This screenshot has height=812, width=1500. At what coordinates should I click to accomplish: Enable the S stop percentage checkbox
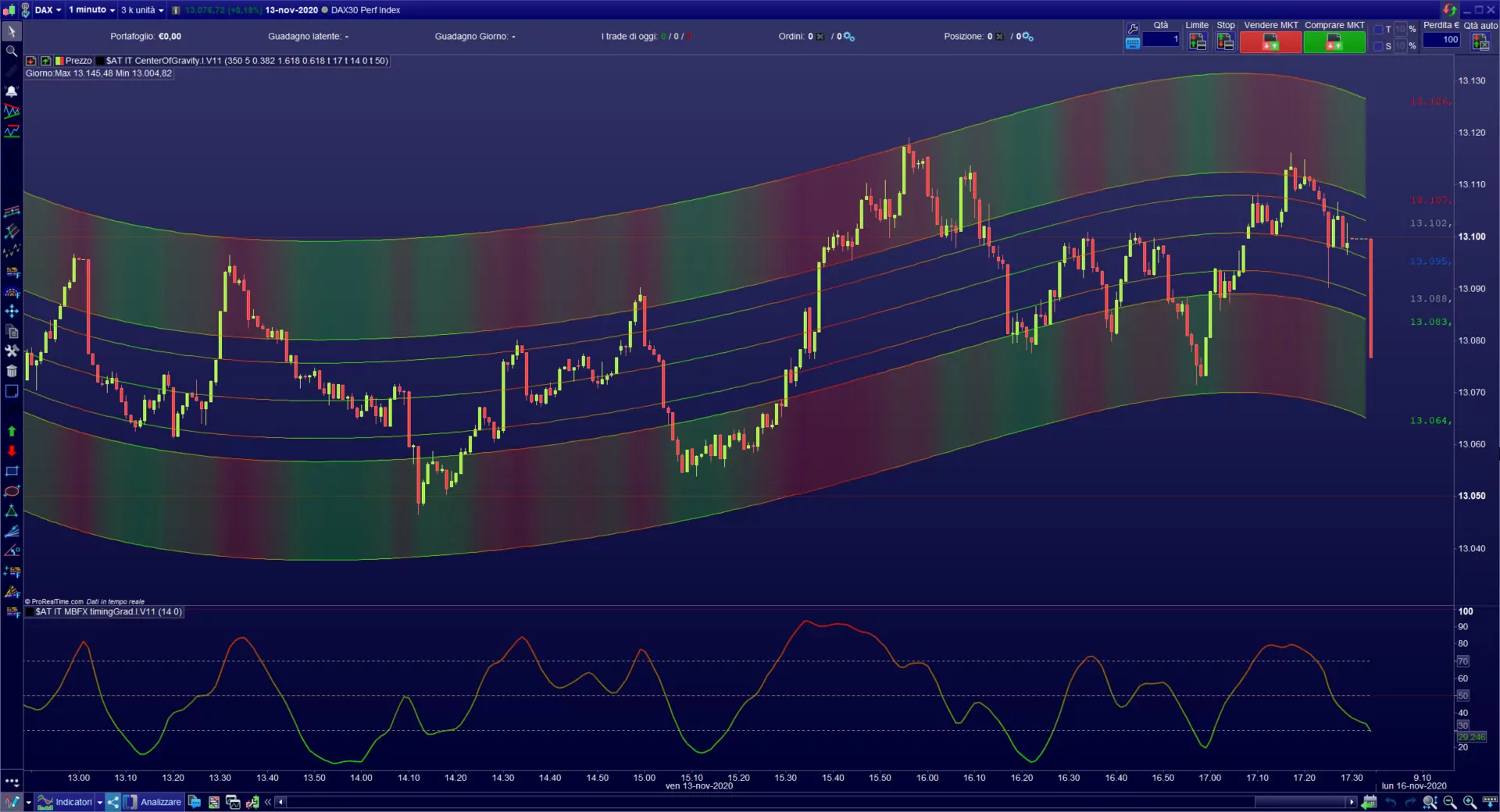tap(1378, 46)
